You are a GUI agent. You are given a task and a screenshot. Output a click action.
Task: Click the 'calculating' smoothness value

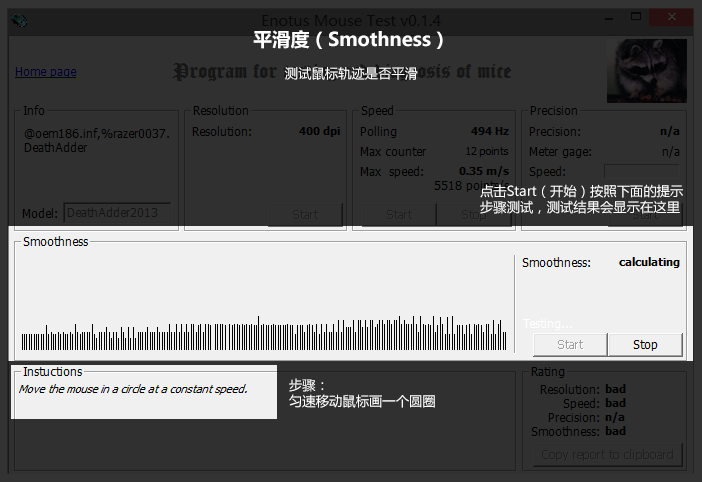click(649, 262)
